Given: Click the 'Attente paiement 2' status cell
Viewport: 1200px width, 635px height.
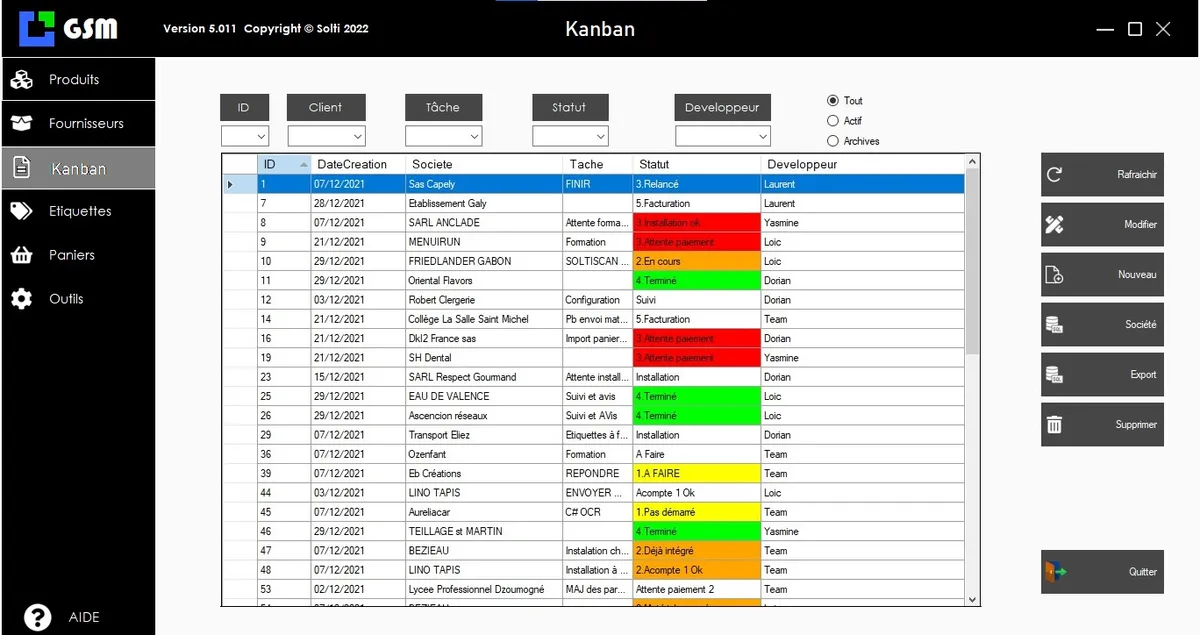Looking at the screenshot, I should 696,589.
